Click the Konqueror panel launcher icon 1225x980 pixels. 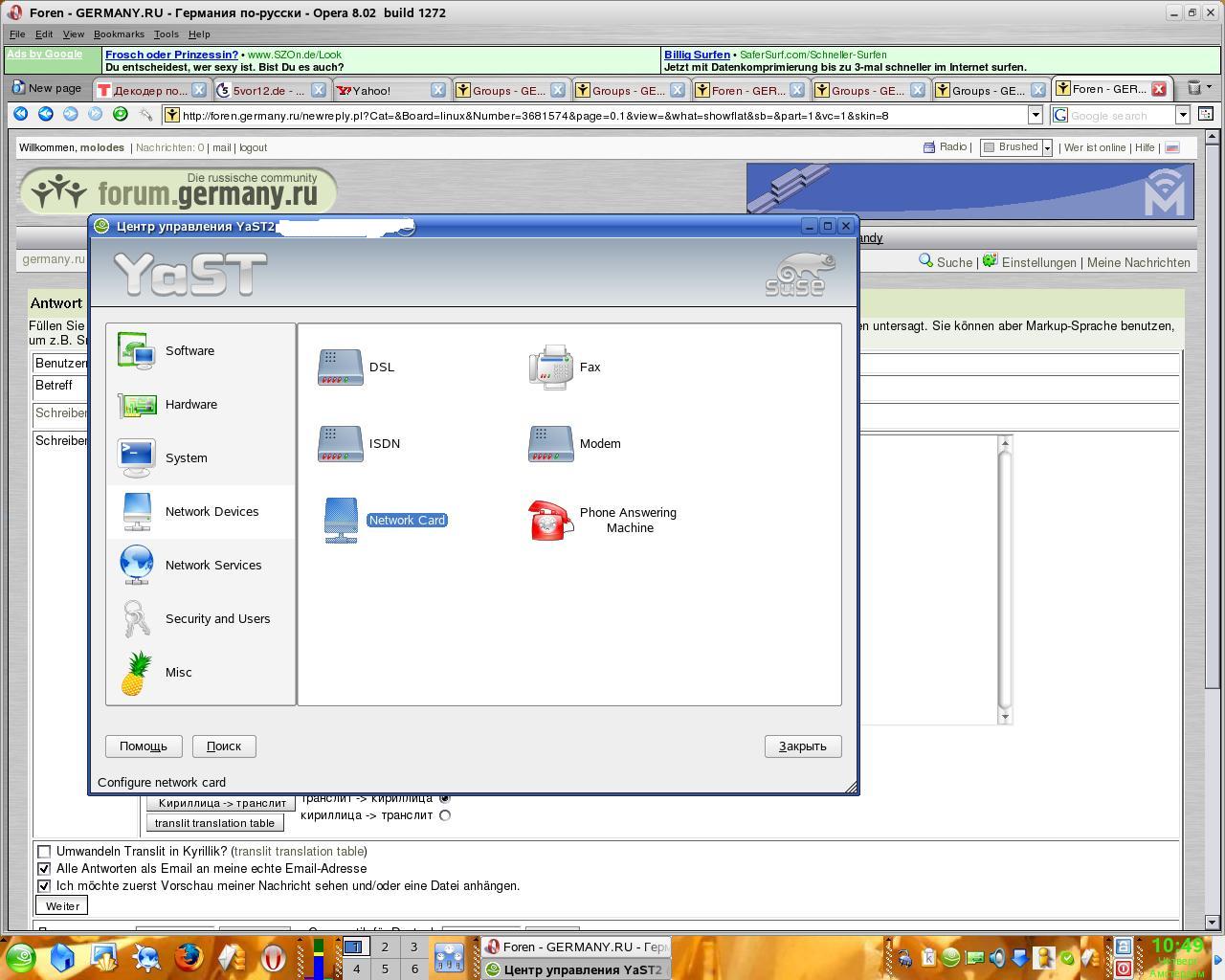point(146,957)
